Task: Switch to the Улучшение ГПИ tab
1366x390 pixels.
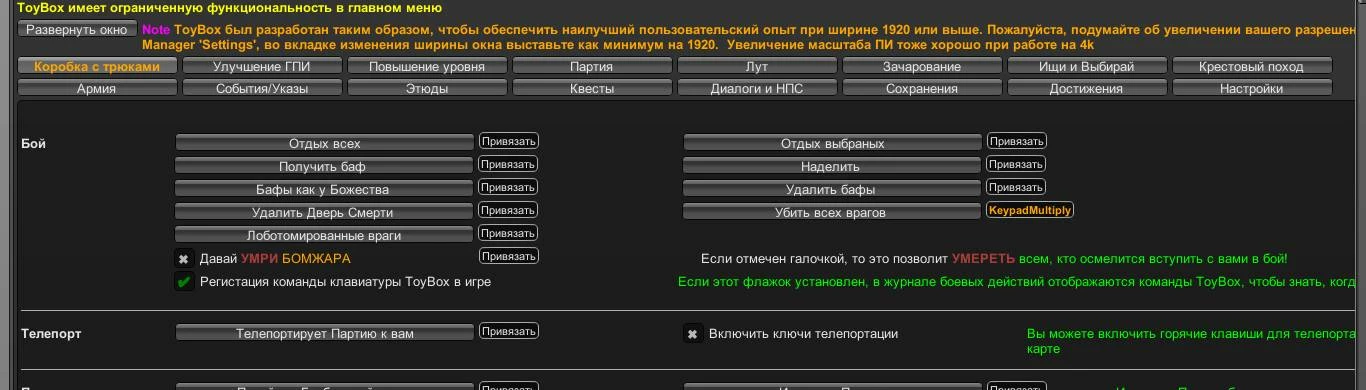Action: [261, 66]
